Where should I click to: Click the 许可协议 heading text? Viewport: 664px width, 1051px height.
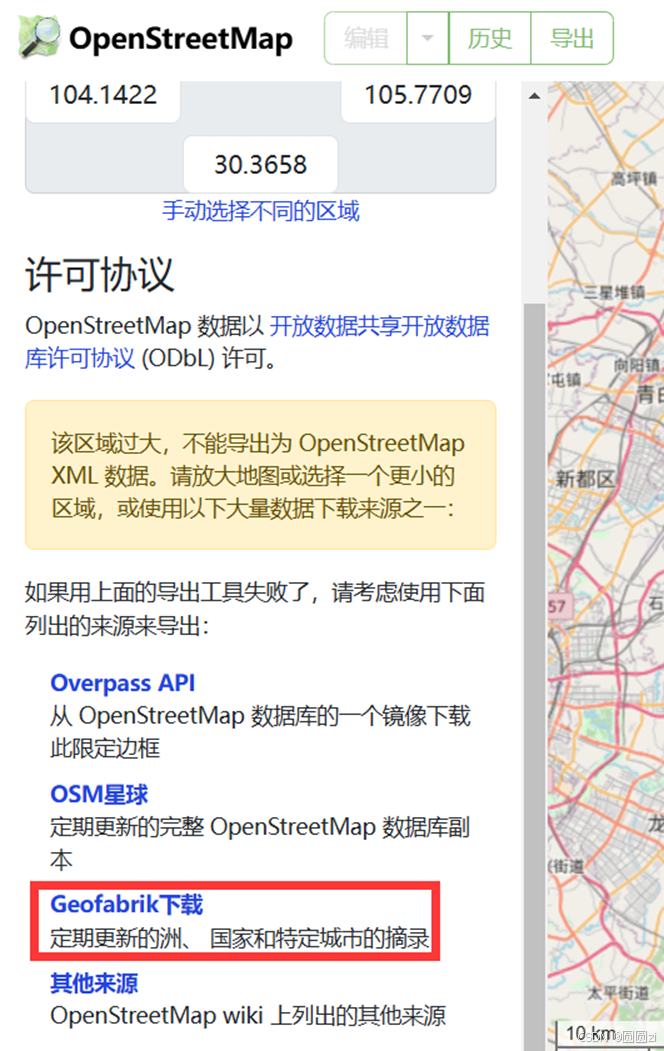(100, 274)
